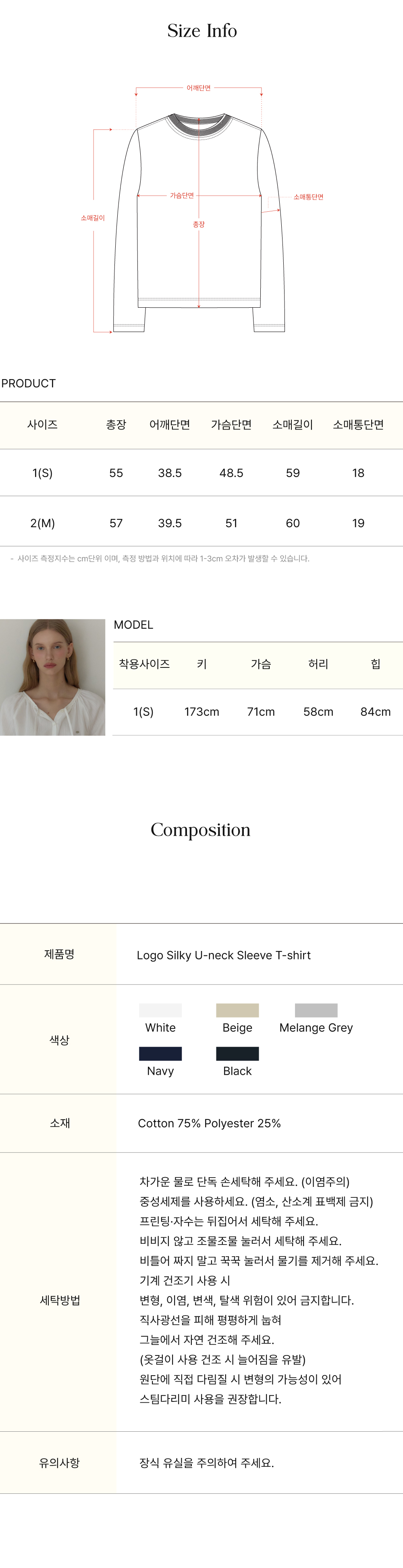
Task: Click the 2(M) size row label
Action: [x=43, y=523]
